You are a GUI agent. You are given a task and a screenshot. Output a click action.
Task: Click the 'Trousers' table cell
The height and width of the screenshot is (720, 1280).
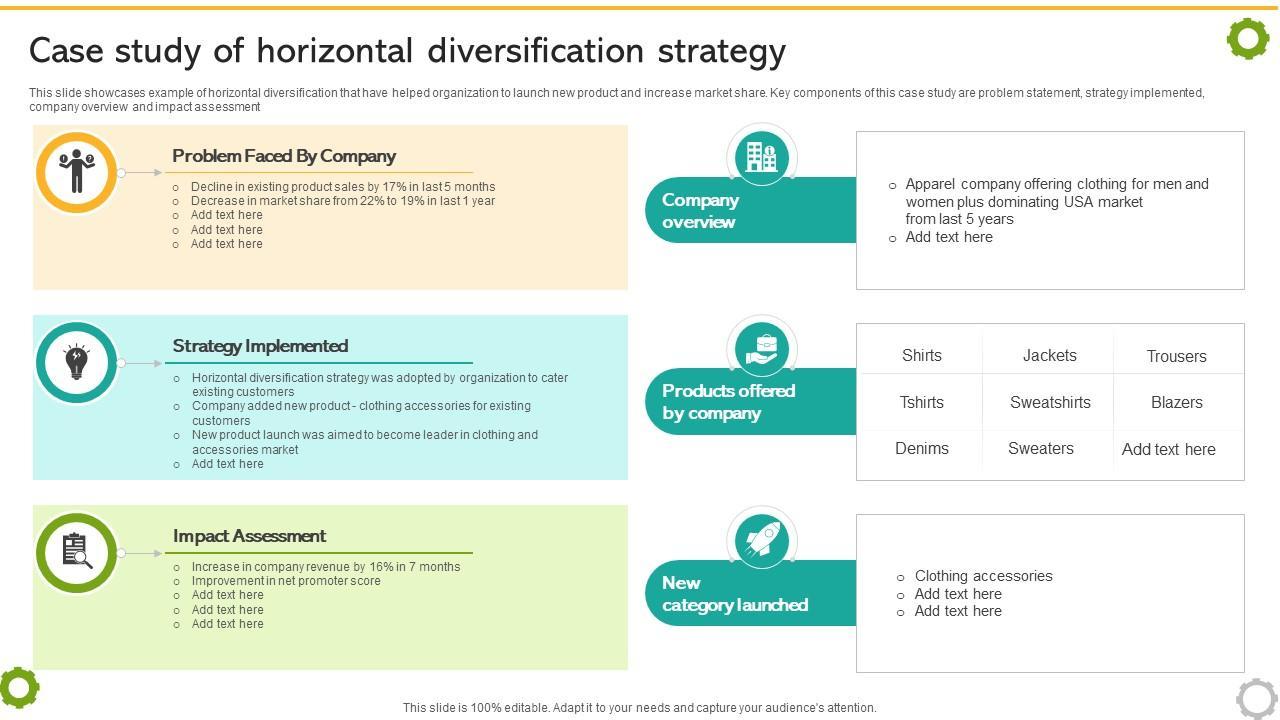click(1177, 356)
